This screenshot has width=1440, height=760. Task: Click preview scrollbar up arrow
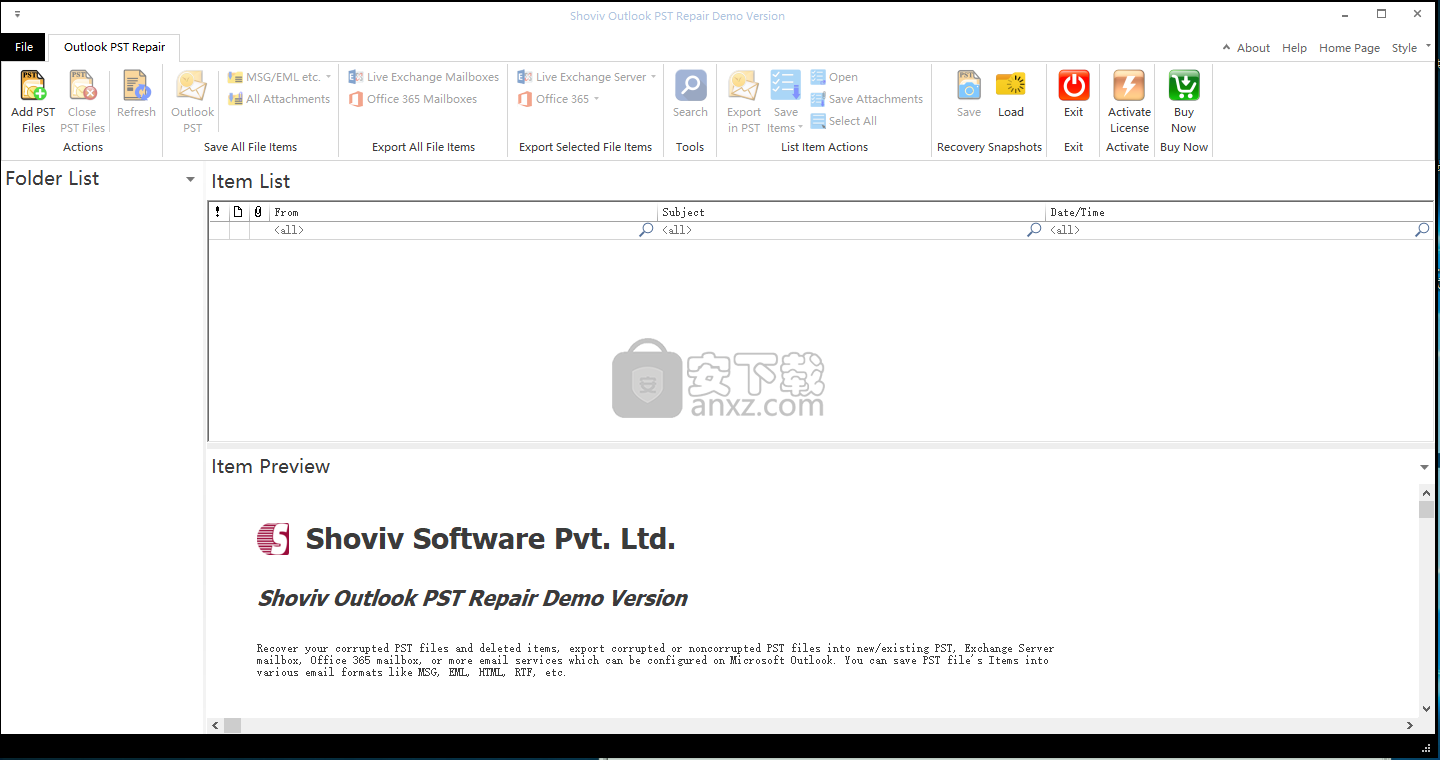pos(1425,492)
